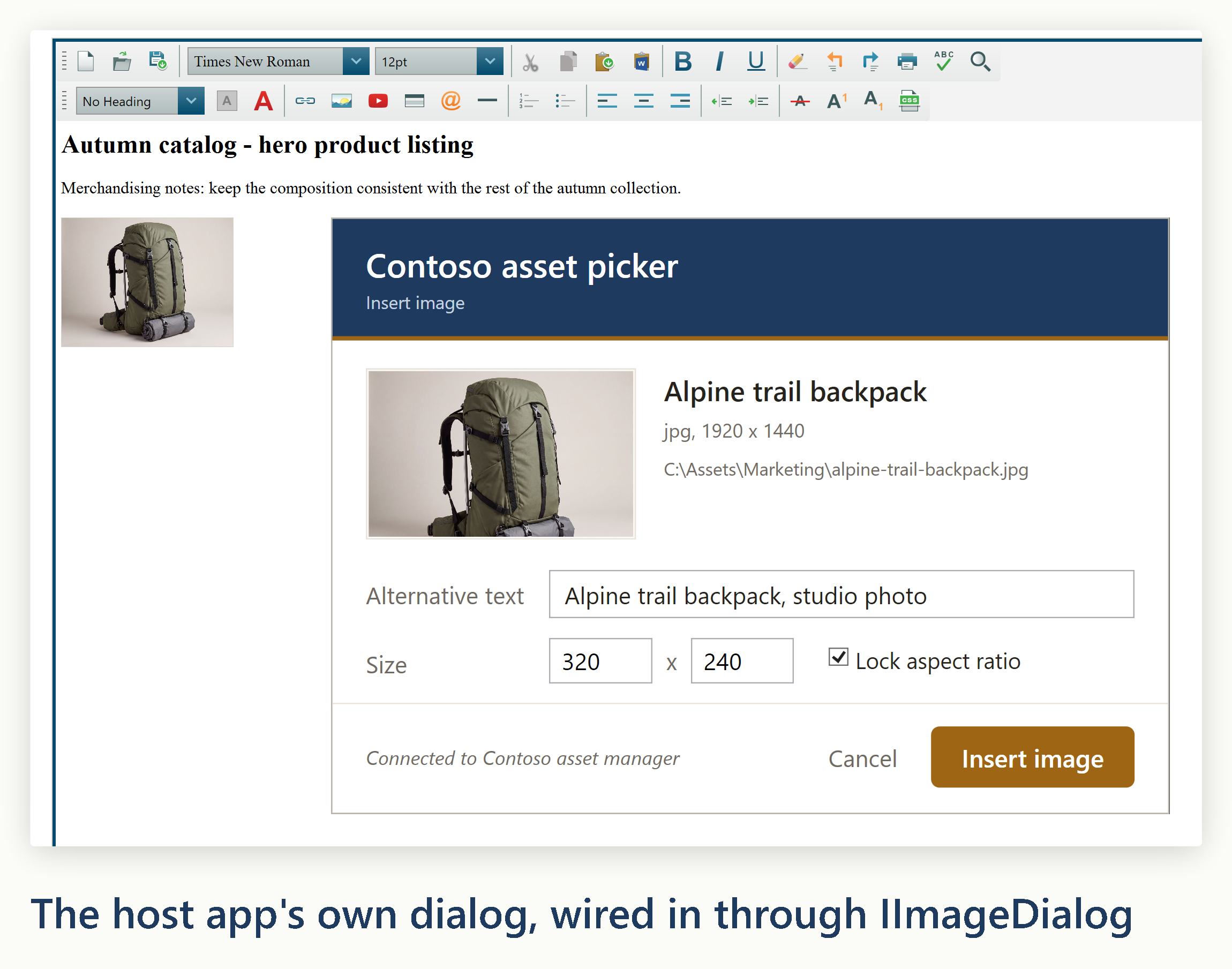Click the Open file folder icon
This screenshot has height=969, width=1232.
(x=122, y=61)
